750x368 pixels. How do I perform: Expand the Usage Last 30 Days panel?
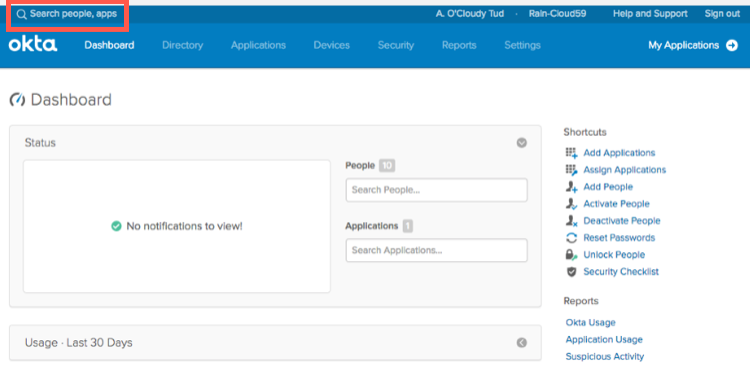[522, 343]
